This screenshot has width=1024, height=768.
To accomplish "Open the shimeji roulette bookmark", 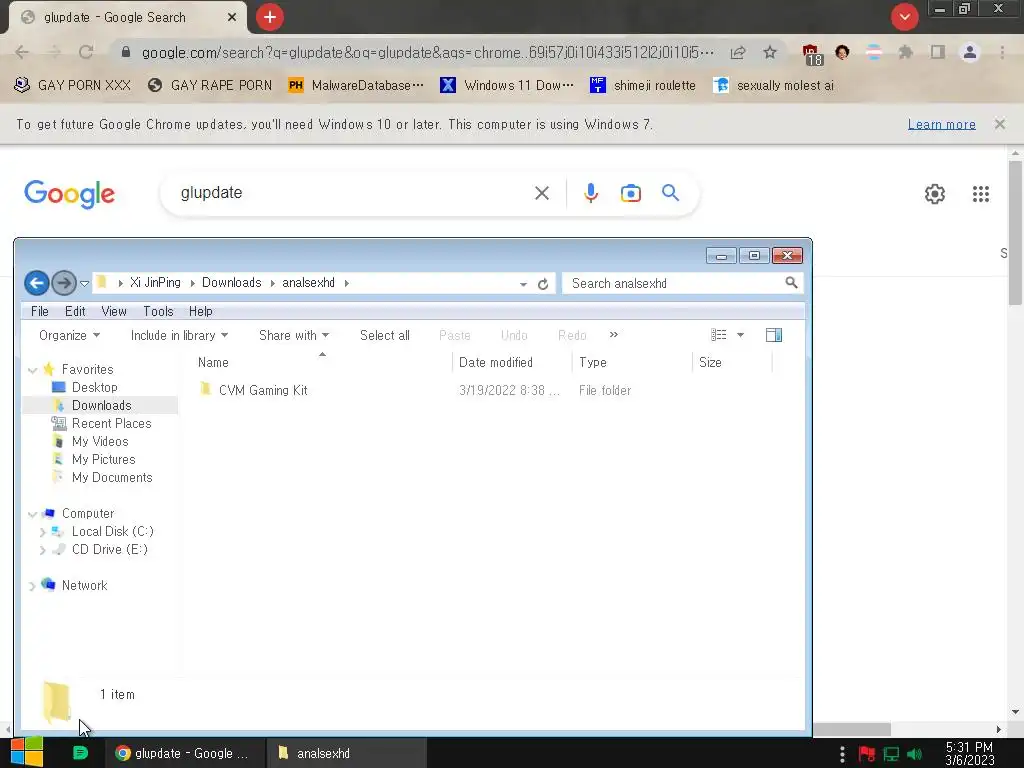I will [x=643, y=85].
